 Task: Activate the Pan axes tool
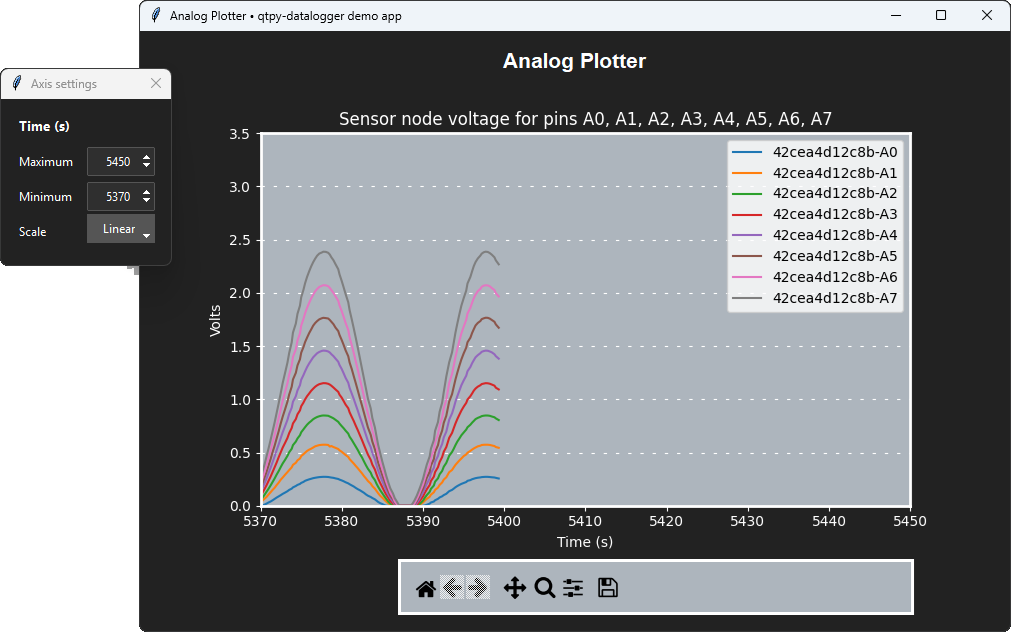click(515, 588)
